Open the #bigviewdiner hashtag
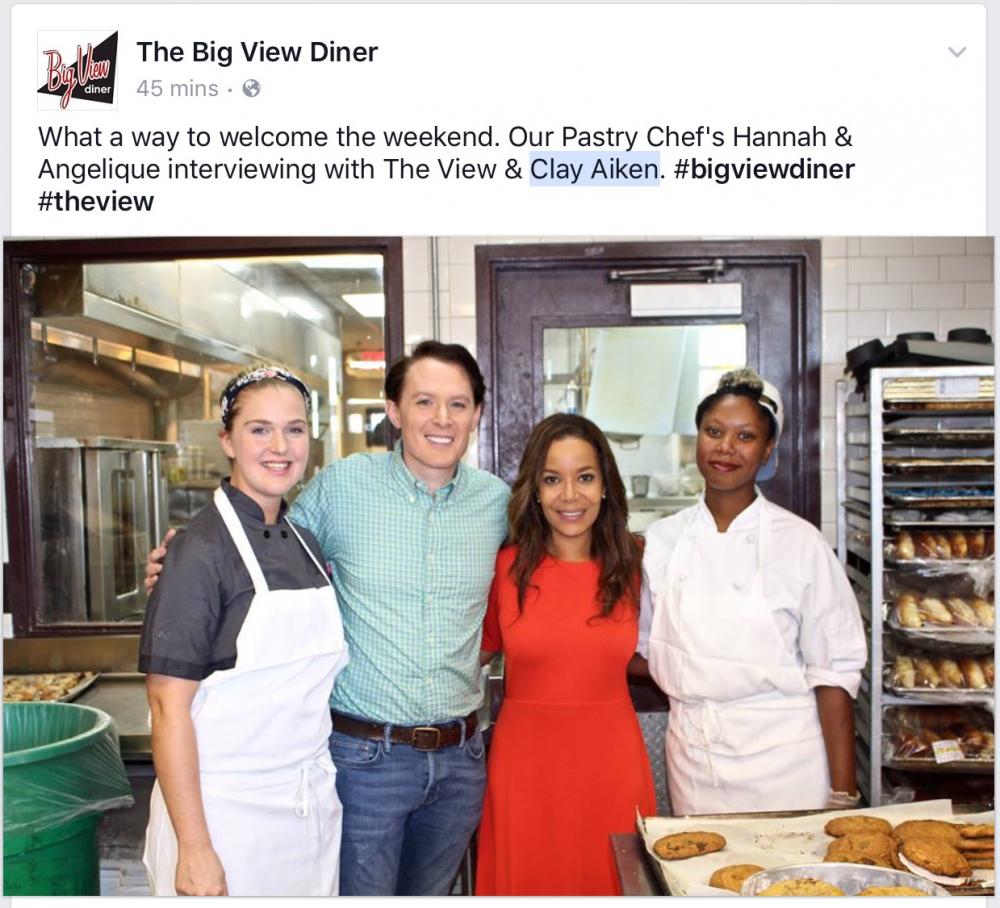This screenshot has width=1000, height=908. [x=763, y=169]
